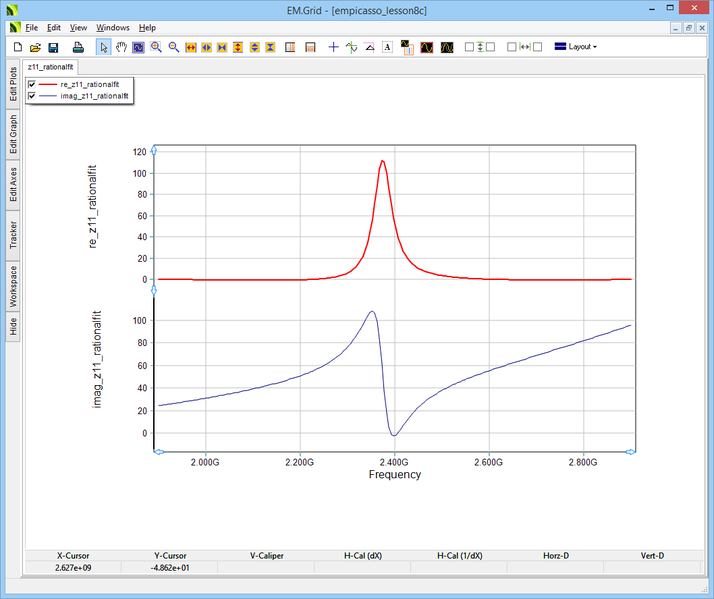Click the Edit Axes side button
The height and width of the screenshot is (599, 714).
pyautogui.click(x=13, y=185)
